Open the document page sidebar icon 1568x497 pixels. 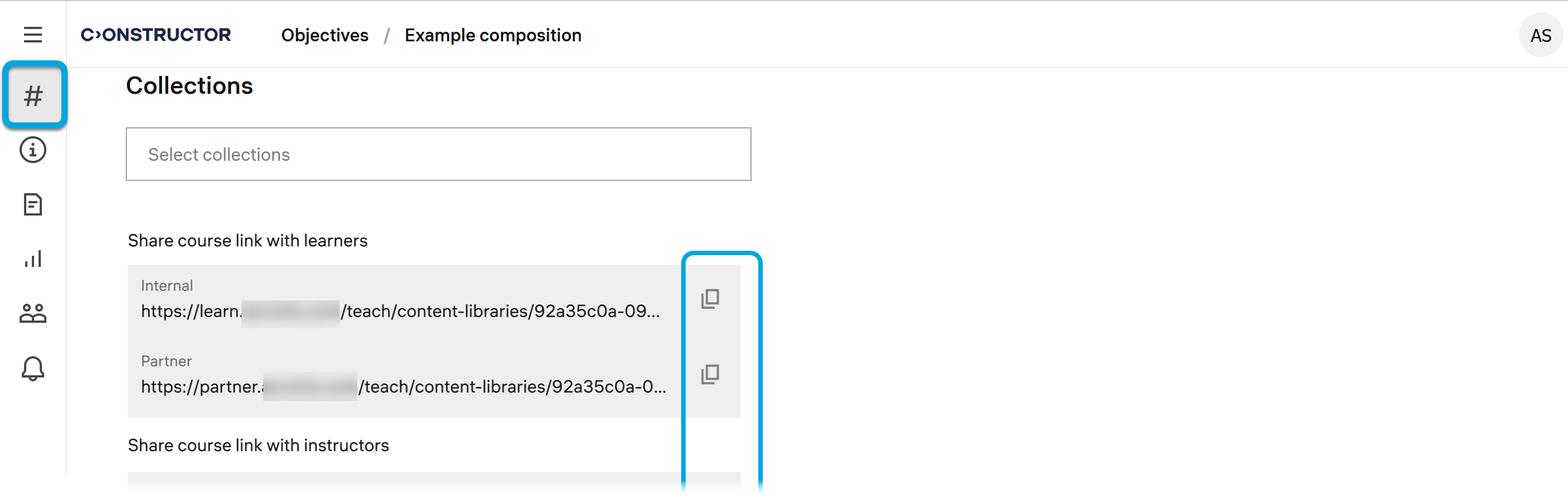(x=33, y=204)
